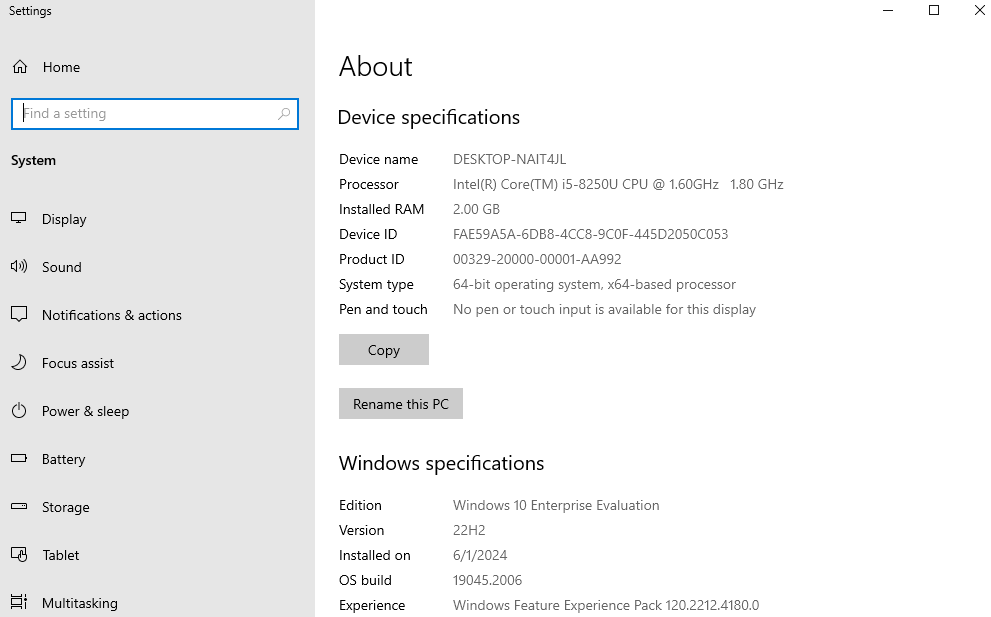Click the Installed RAM label

pos(381,209)
